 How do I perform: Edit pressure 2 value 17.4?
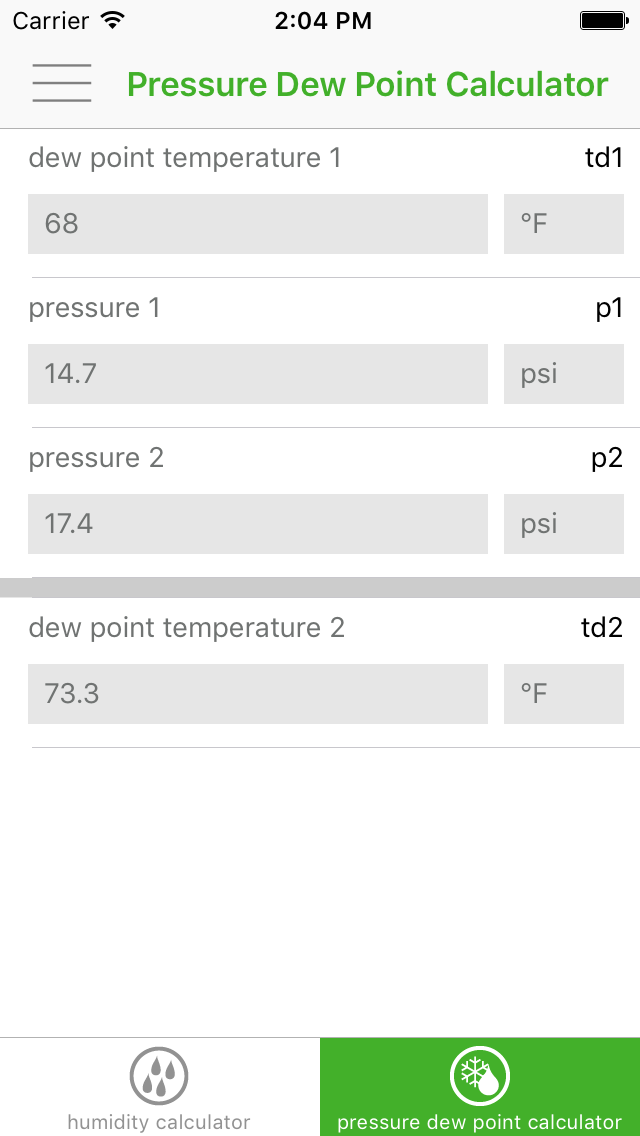[x=258, y=524]
